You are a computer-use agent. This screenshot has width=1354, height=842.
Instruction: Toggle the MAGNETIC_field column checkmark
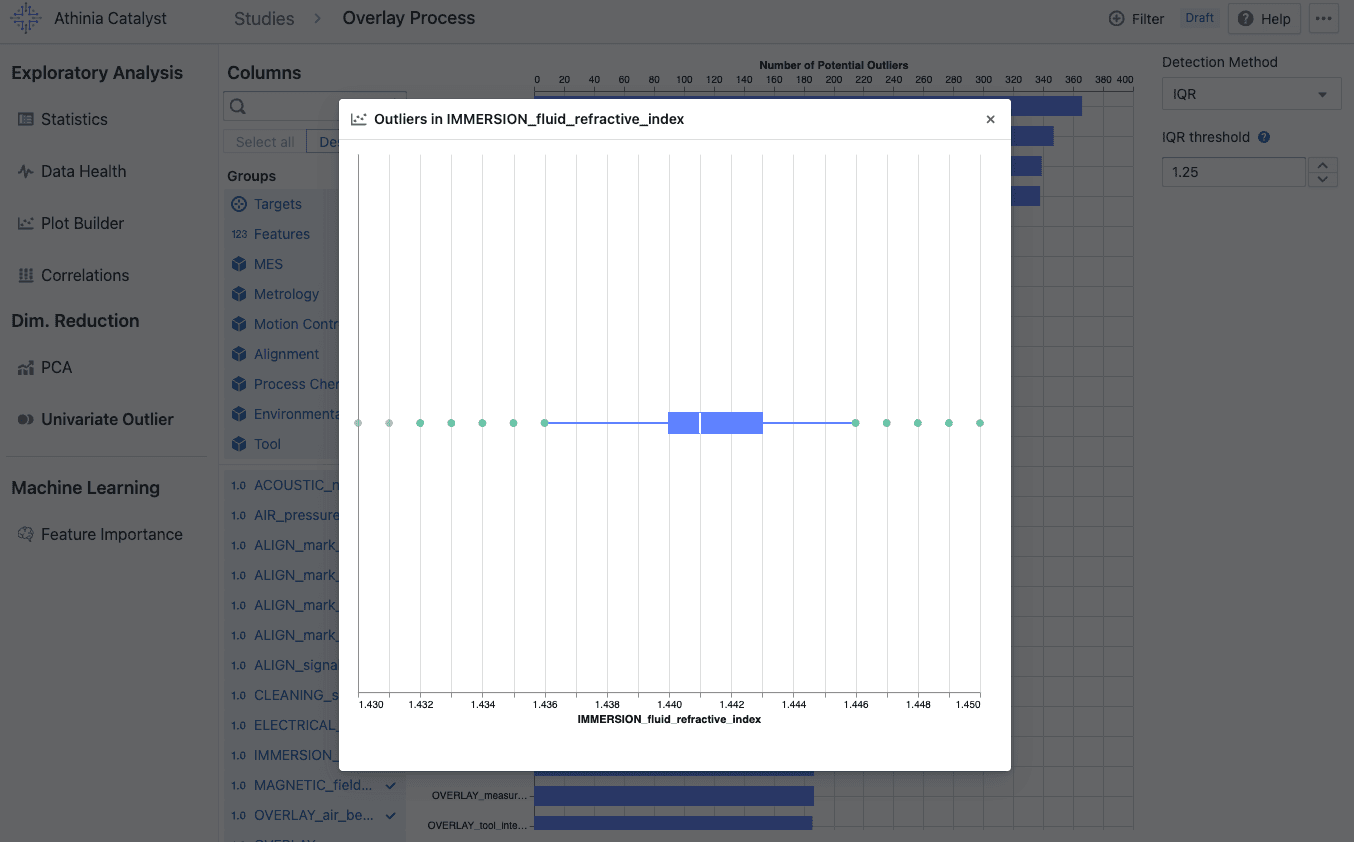coord(391,785)
